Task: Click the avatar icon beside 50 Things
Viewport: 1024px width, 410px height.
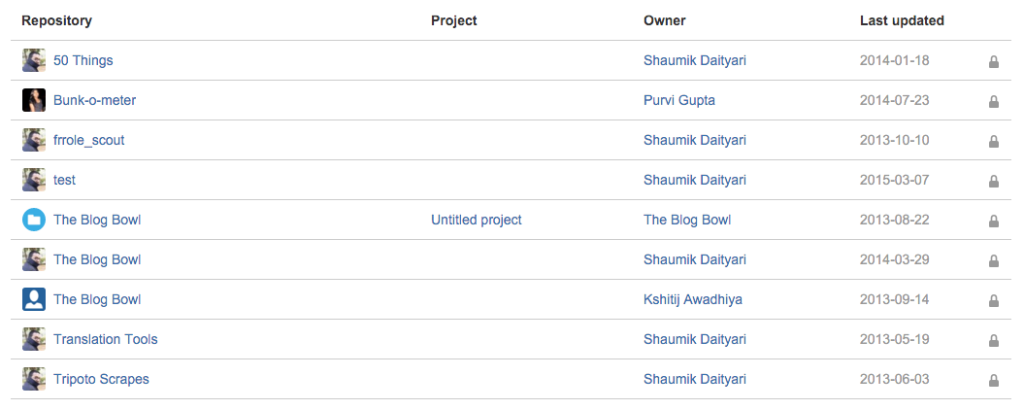Action: coord(34,60)
